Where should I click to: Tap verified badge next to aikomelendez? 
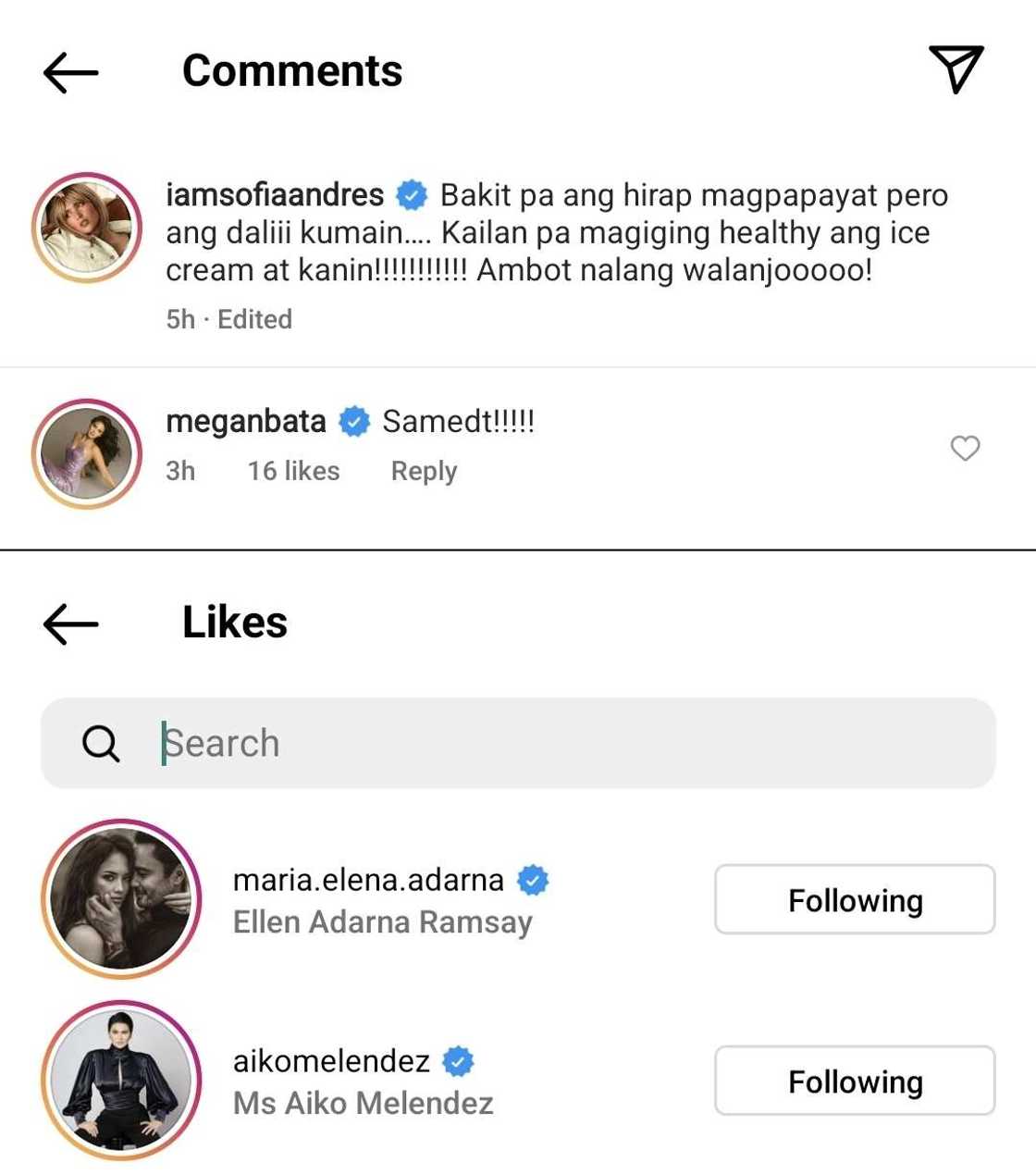(x=458, y=1061)
